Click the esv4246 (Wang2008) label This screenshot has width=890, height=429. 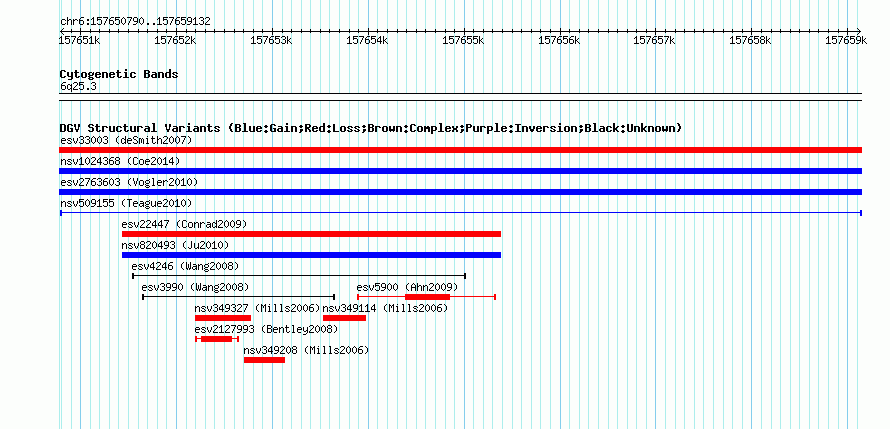click(185, 266)
